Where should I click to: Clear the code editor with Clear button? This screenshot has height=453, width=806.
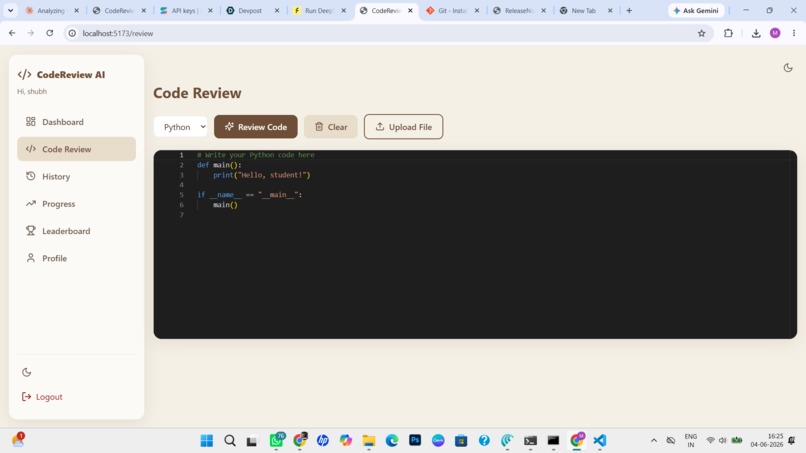point(331,126)
